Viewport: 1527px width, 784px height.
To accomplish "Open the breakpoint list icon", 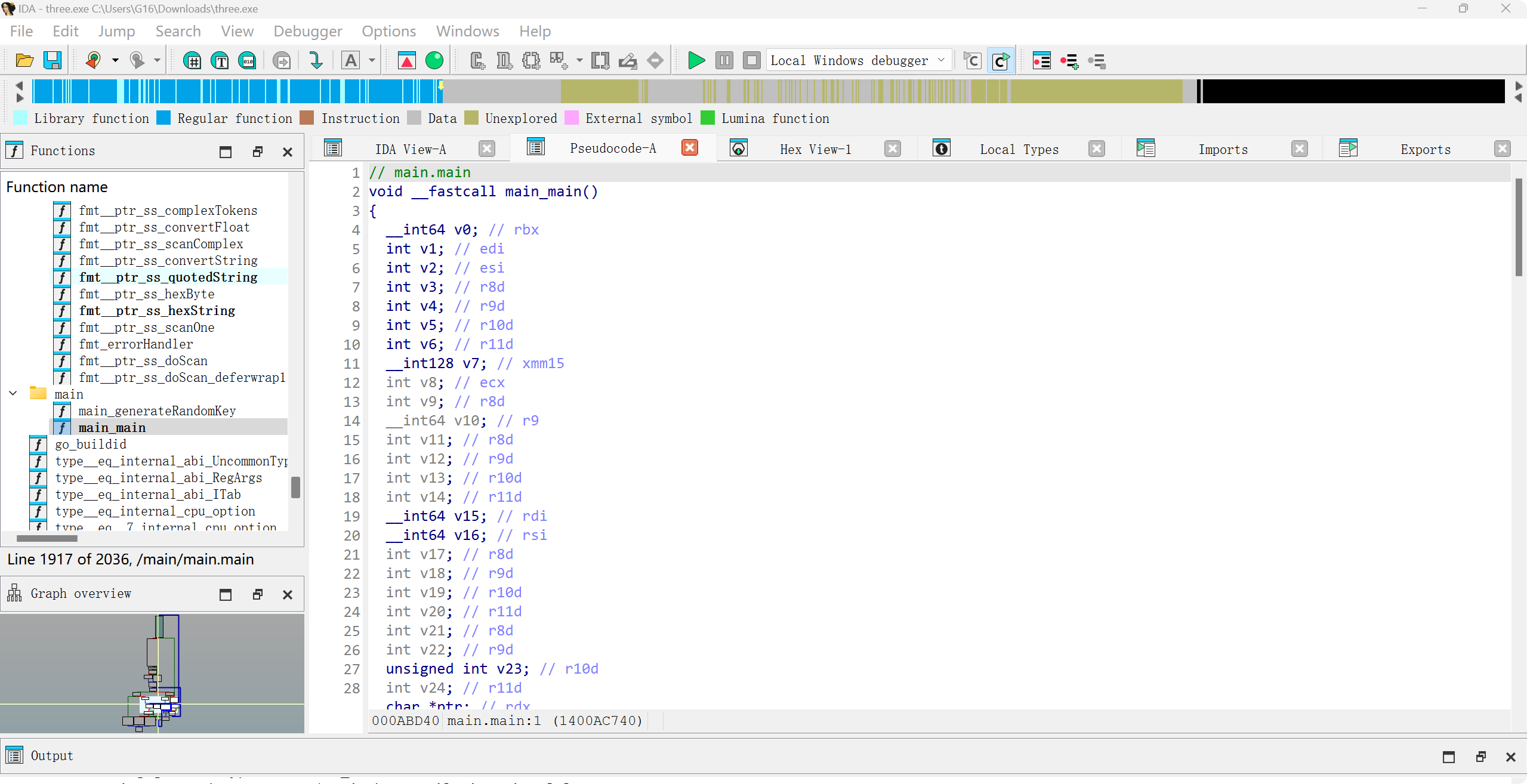I will pos(1041,60).
